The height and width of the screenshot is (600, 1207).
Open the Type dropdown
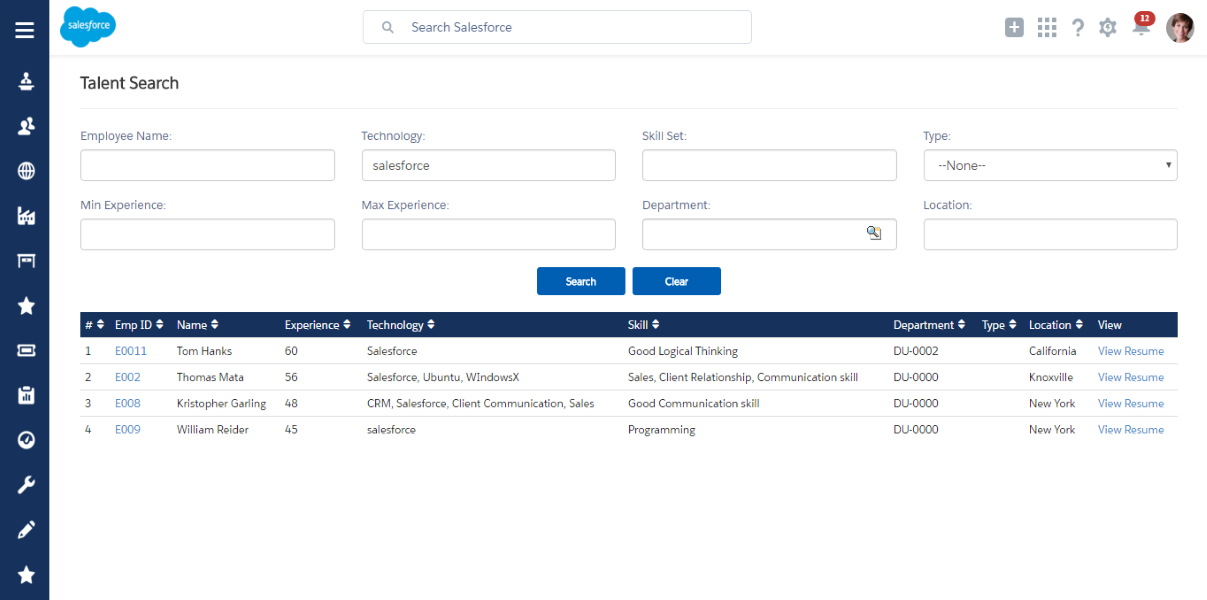[1050, 165]
